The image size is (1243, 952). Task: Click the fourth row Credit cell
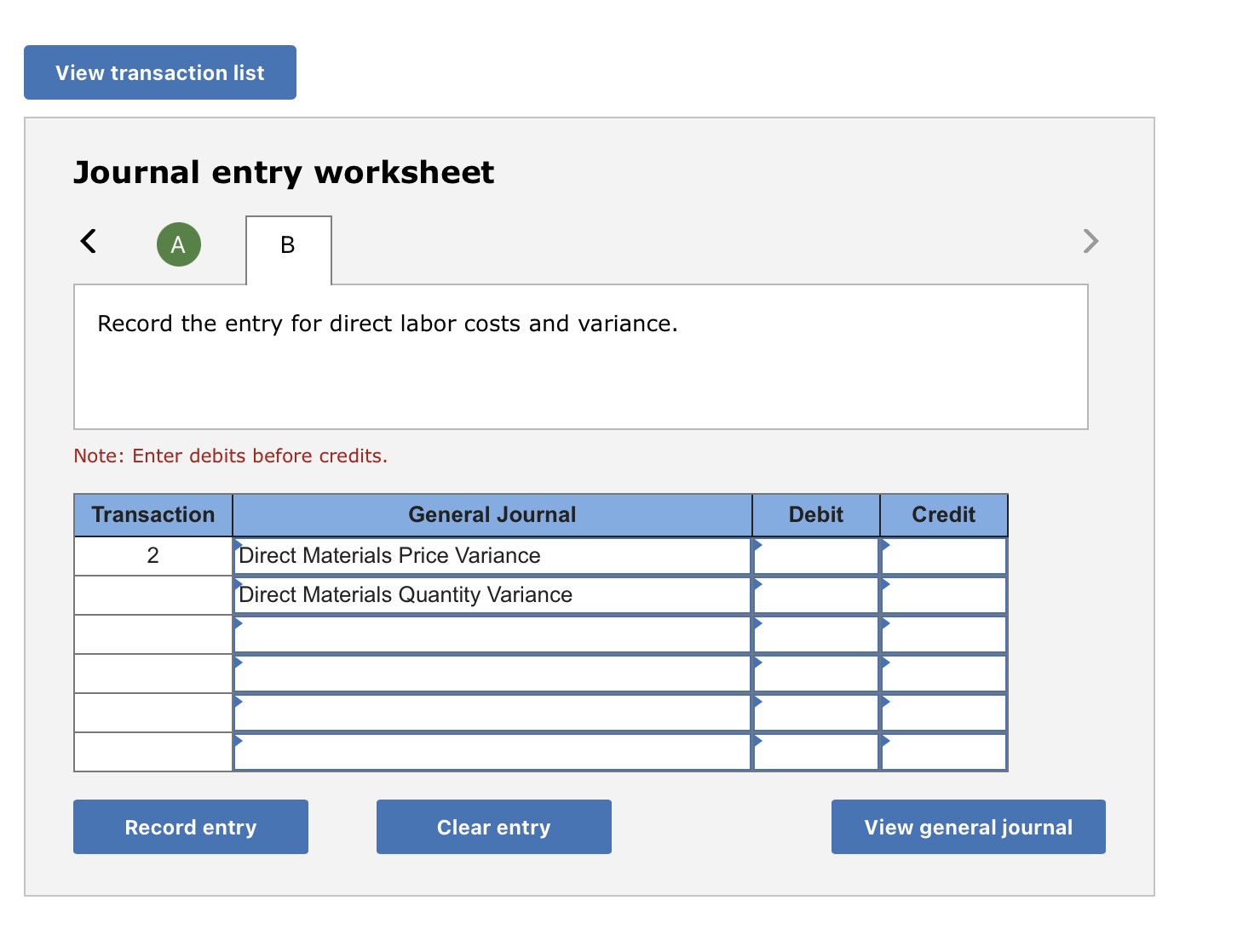pos(944,674)
